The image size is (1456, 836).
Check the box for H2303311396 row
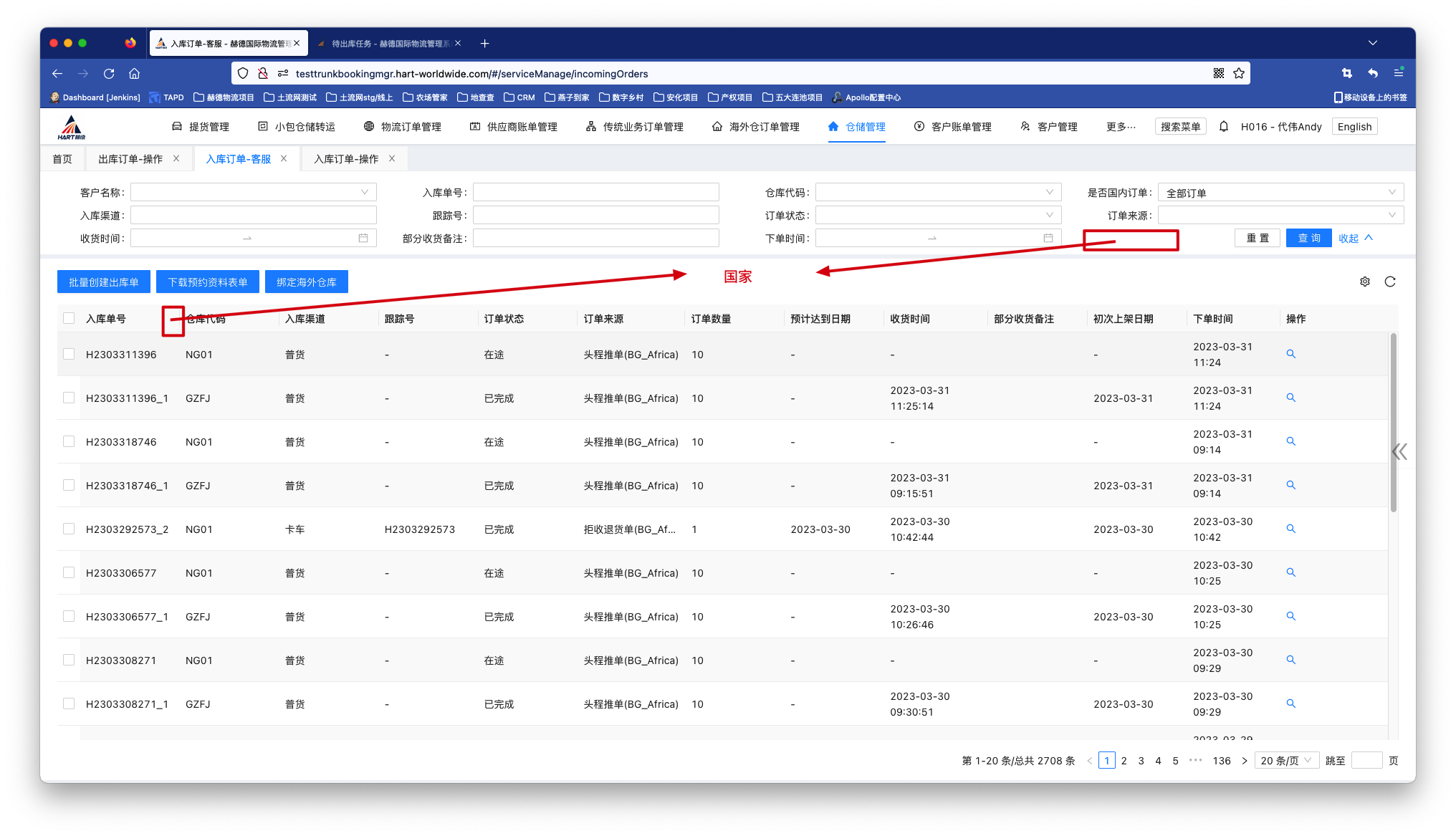[x=69, y=354]
